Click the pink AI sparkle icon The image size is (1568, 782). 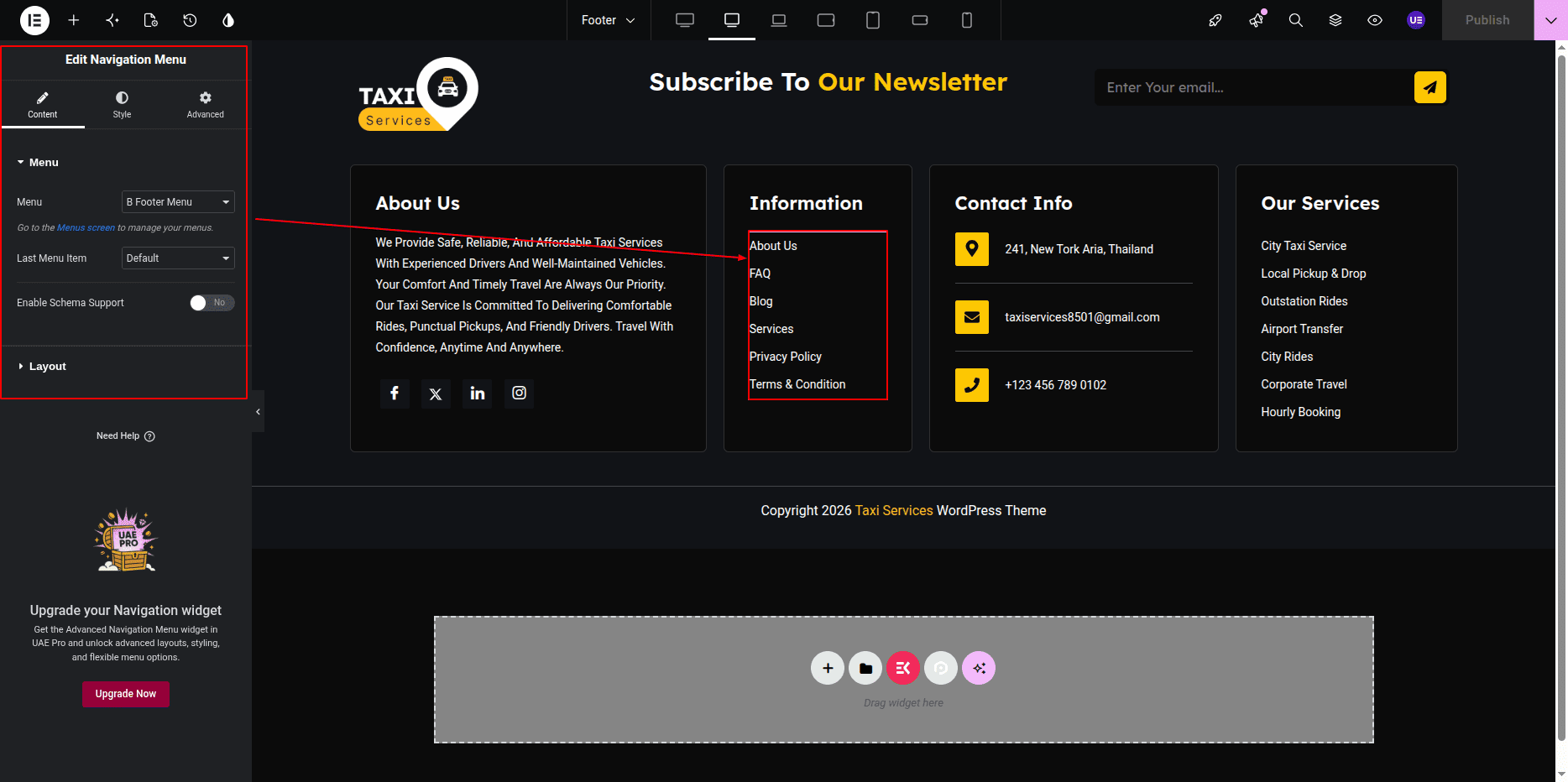point(979,668)
